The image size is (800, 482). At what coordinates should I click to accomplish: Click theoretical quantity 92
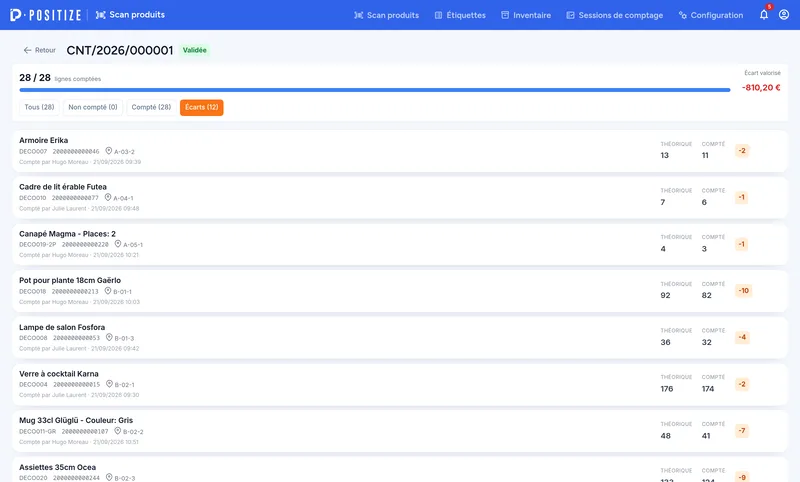click(x=665, y=295)
